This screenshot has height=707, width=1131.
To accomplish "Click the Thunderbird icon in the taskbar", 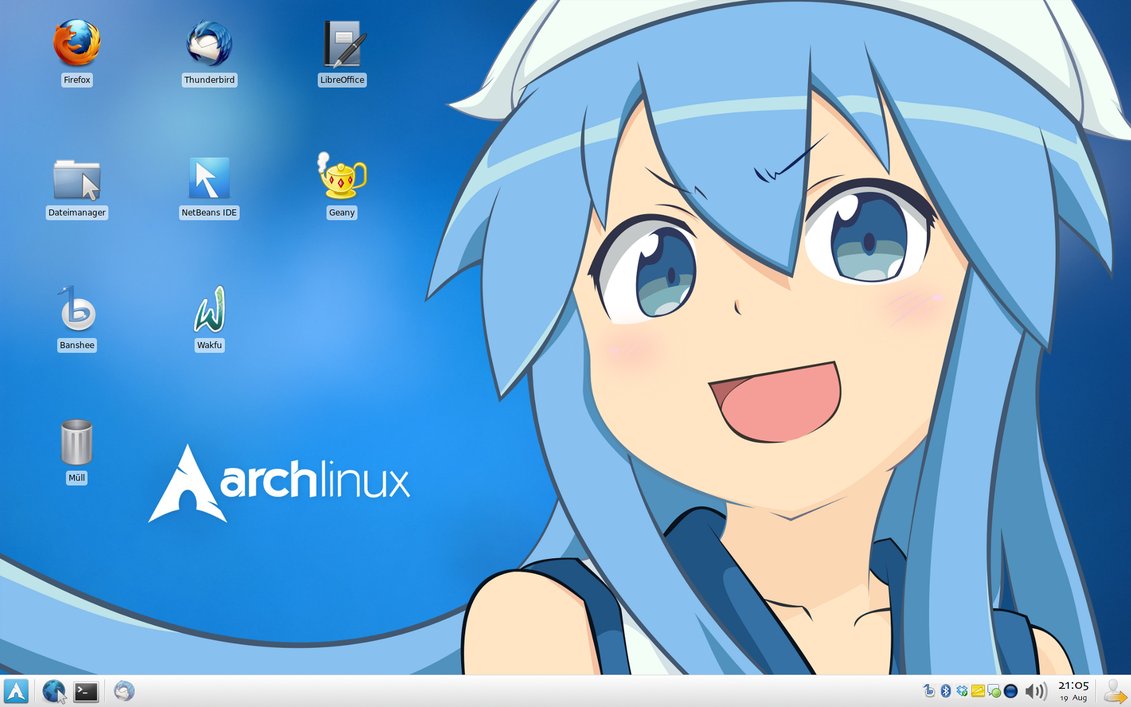I will click(x=124, y=691).
